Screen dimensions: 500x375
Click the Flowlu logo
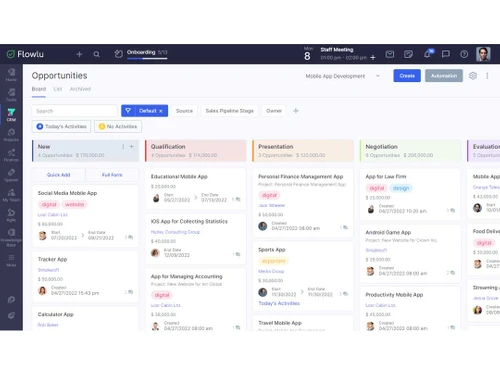[25, 54]
